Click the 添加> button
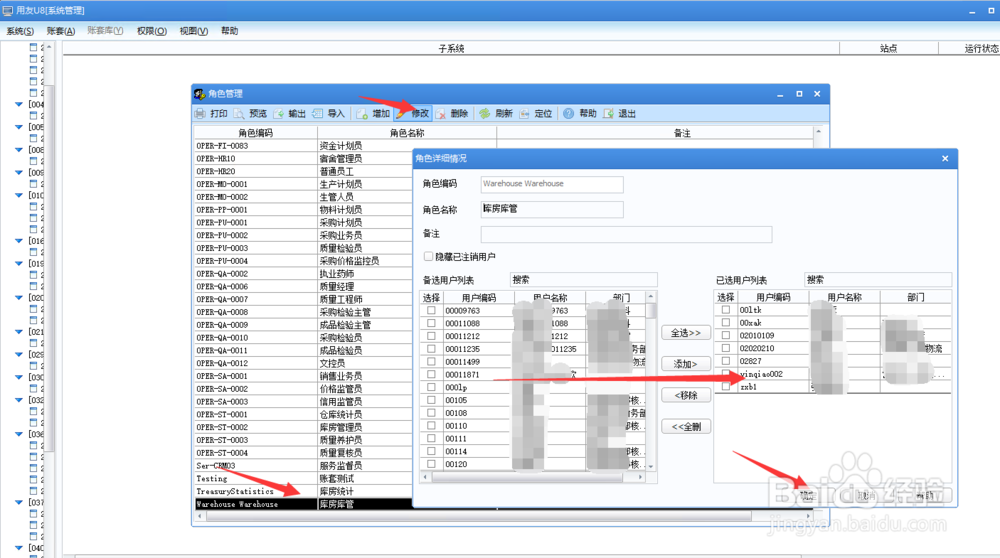 [686, 364]
